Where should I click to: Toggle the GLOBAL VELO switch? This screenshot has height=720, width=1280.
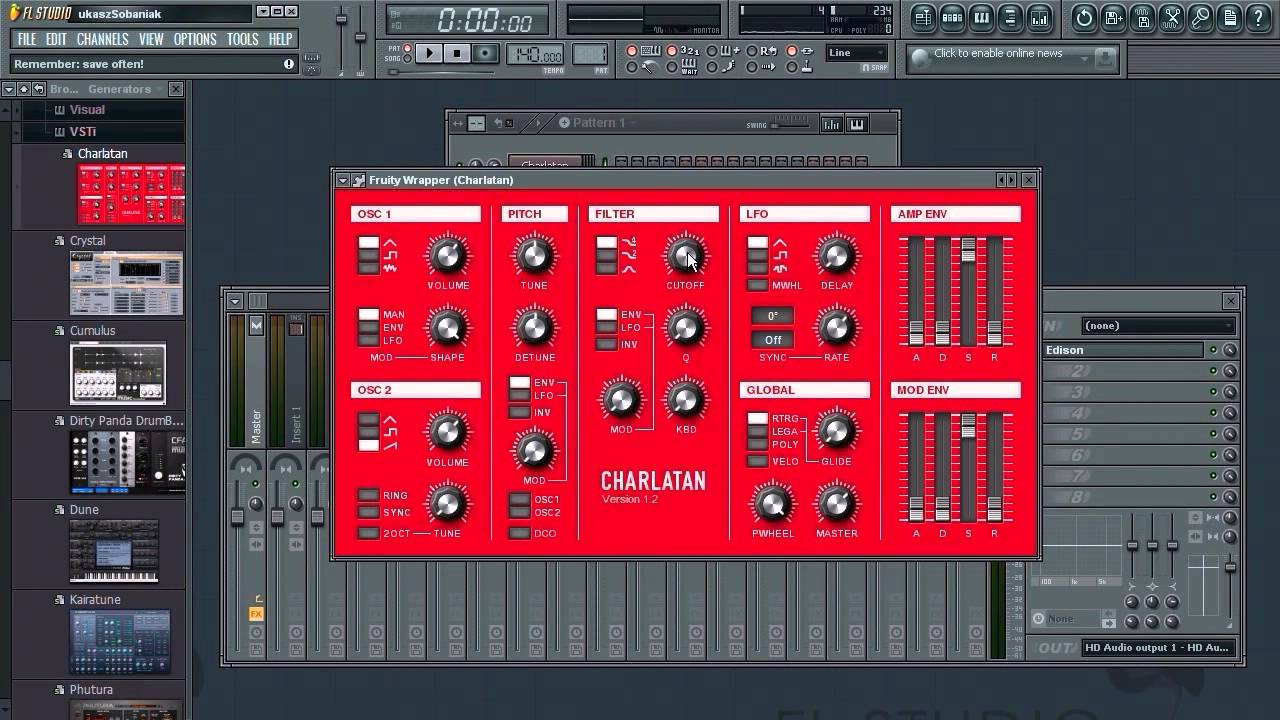point(757,462)
